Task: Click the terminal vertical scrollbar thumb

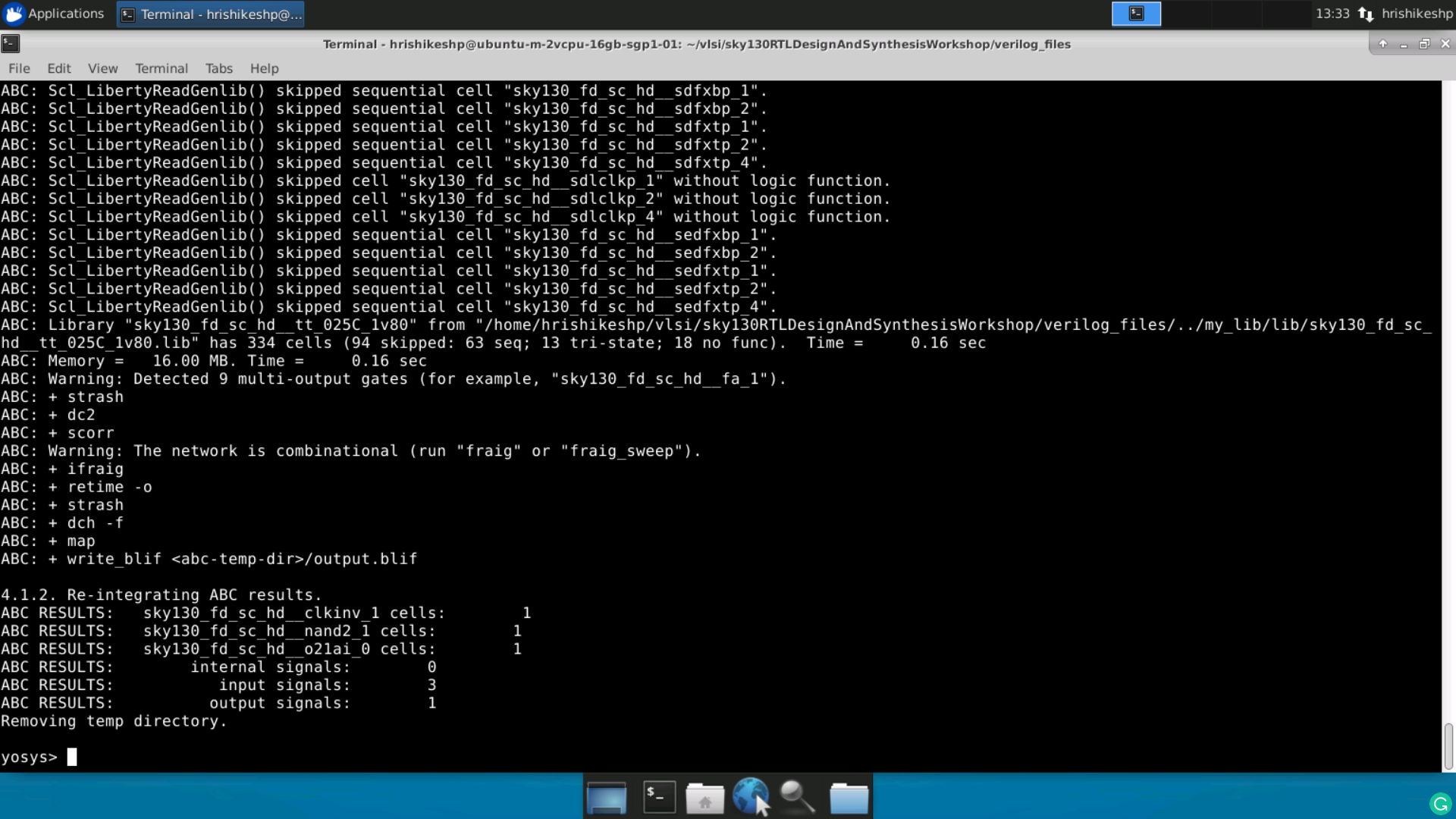Action: [x=1448, y=746]
